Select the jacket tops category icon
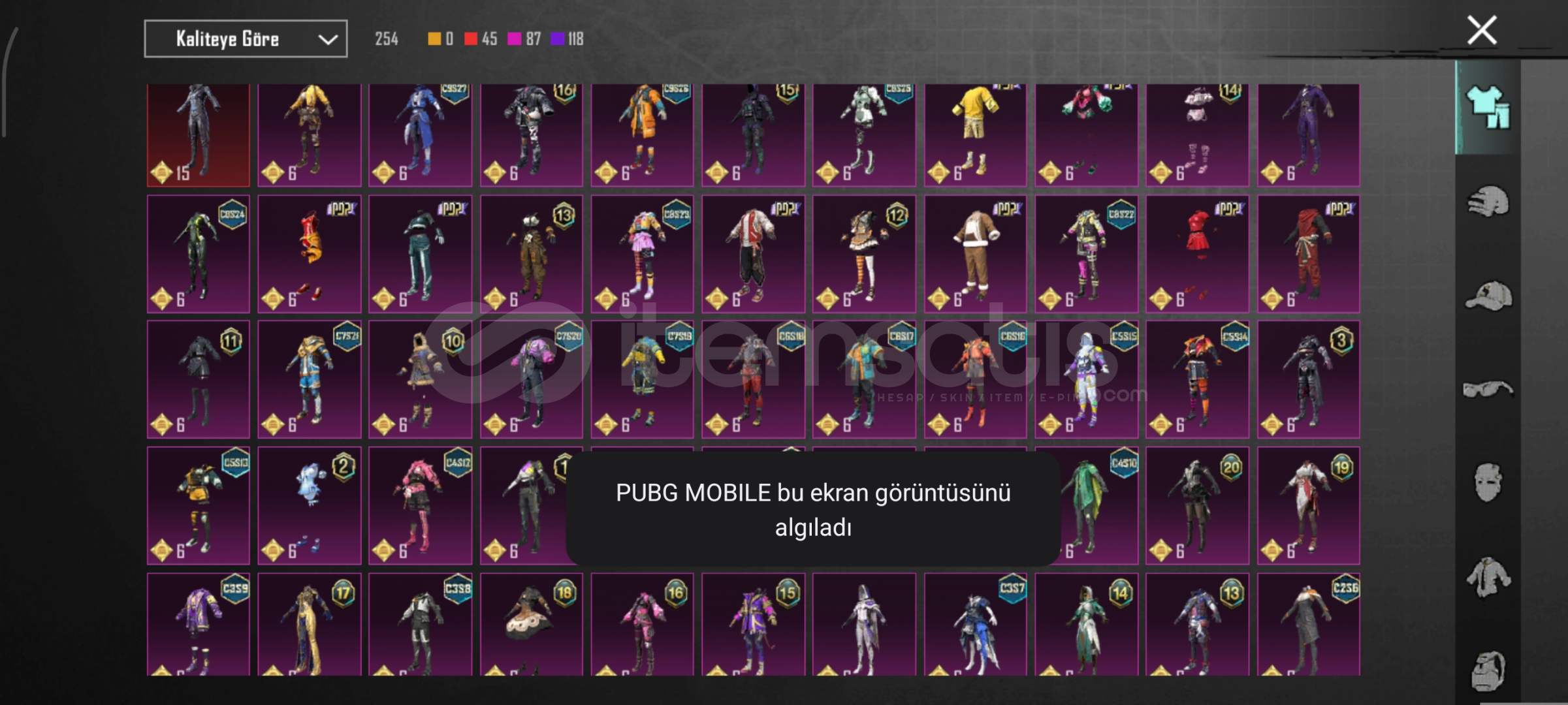Screen dimensions: 1568x705 [x=1488, y=577]
